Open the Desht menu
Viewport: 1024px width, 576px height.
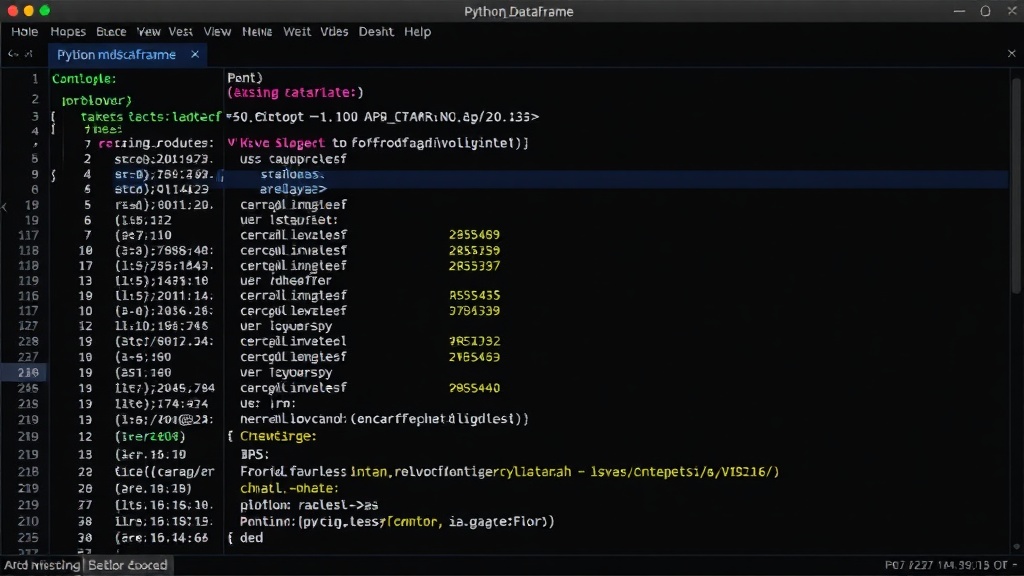tap(376, 31)
